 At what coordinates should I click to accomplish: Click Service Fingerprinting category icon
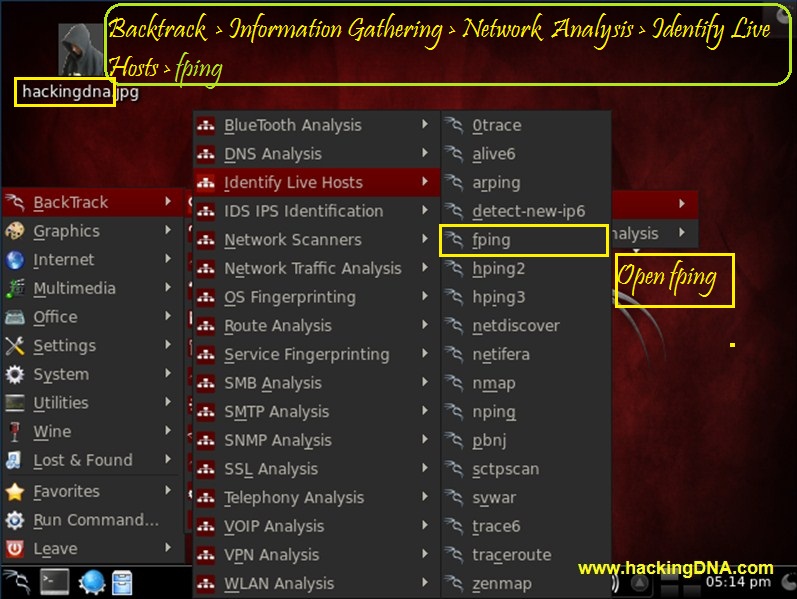point(206,354)
